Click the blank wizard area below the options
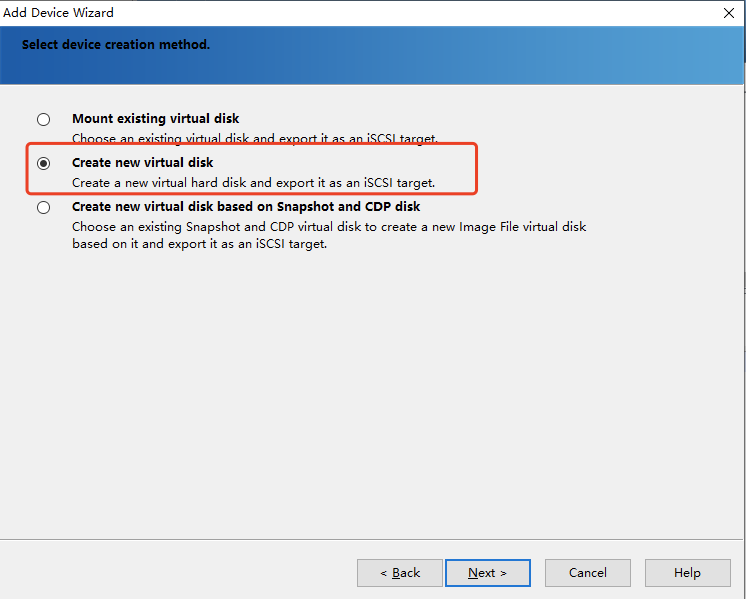Viewport: 746px width, 599px height. (x=371, y=395)
